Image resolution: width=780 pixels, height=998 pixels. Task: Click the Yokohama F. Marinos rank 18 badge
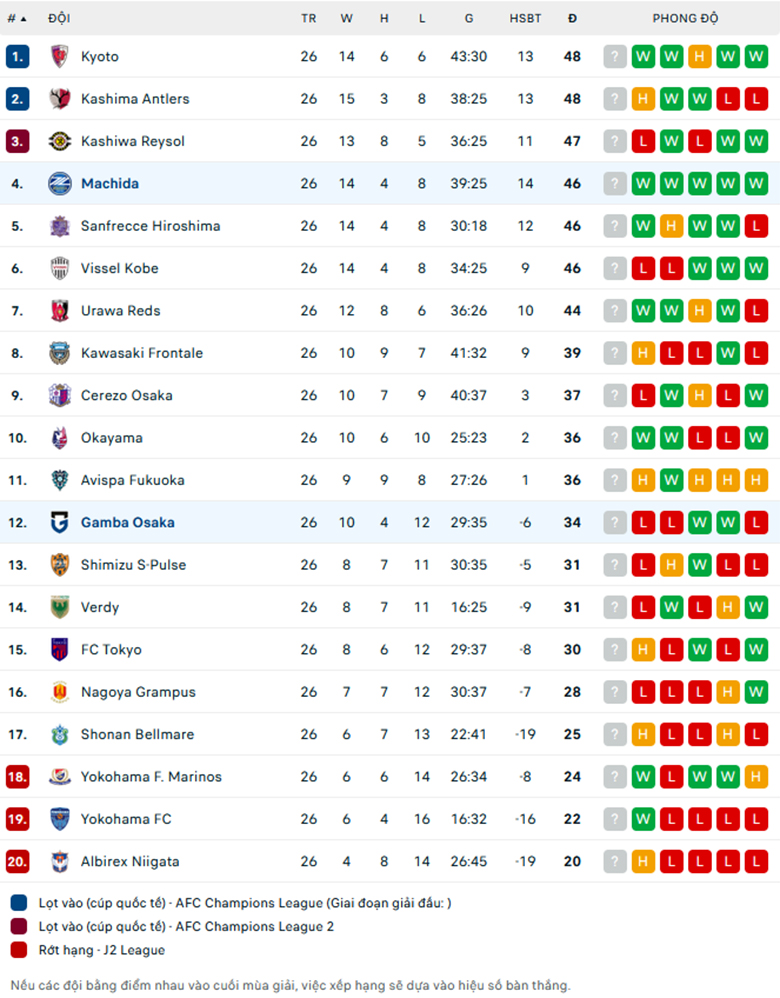(17, 777)
